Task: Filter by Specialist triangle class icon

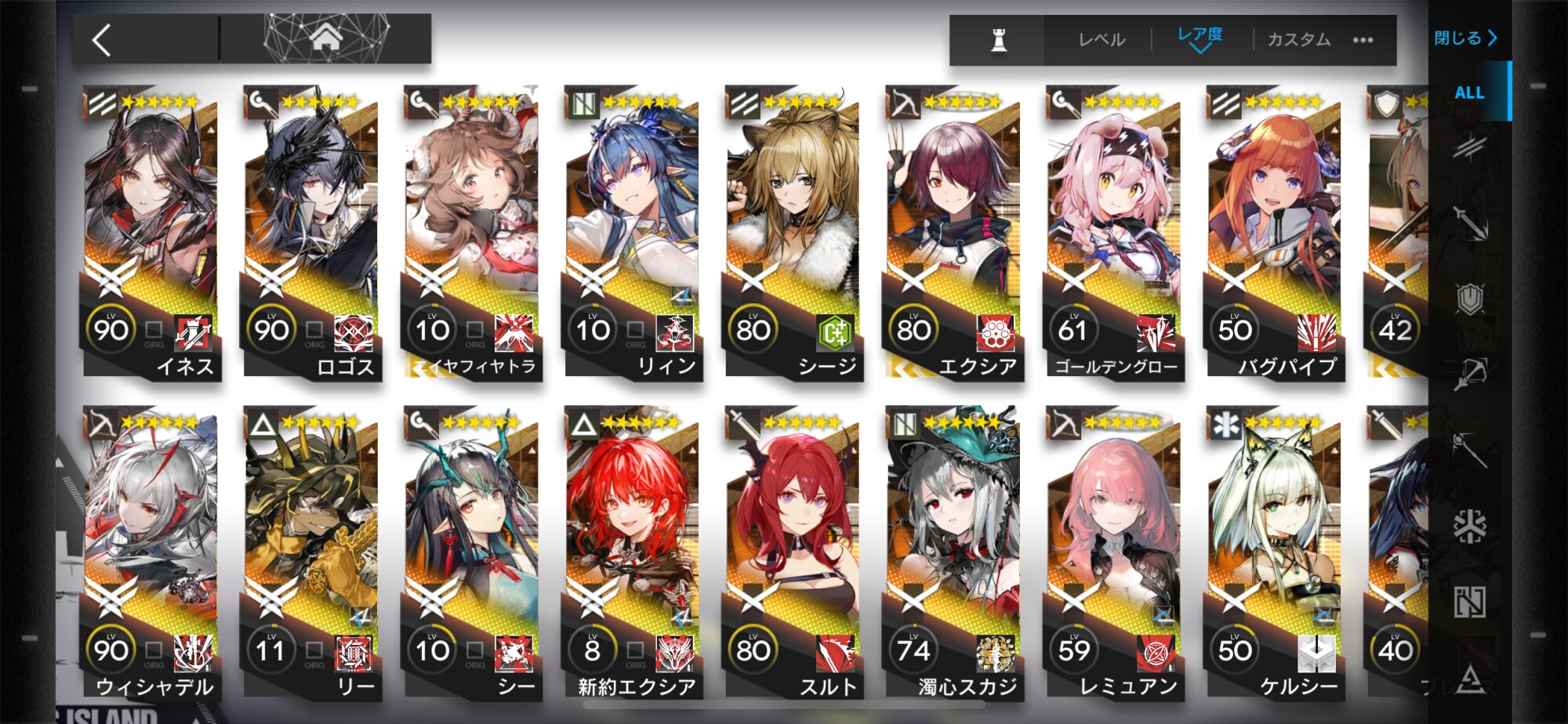Action: pos(1470,678)
